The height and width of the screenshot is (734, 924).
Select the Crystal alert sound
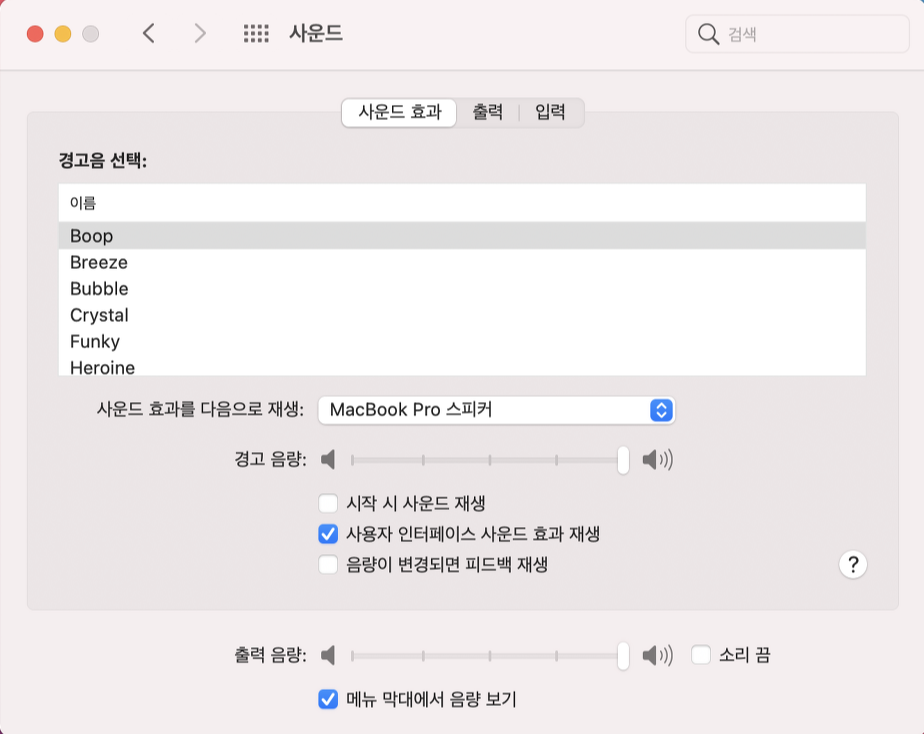(462, 315)
